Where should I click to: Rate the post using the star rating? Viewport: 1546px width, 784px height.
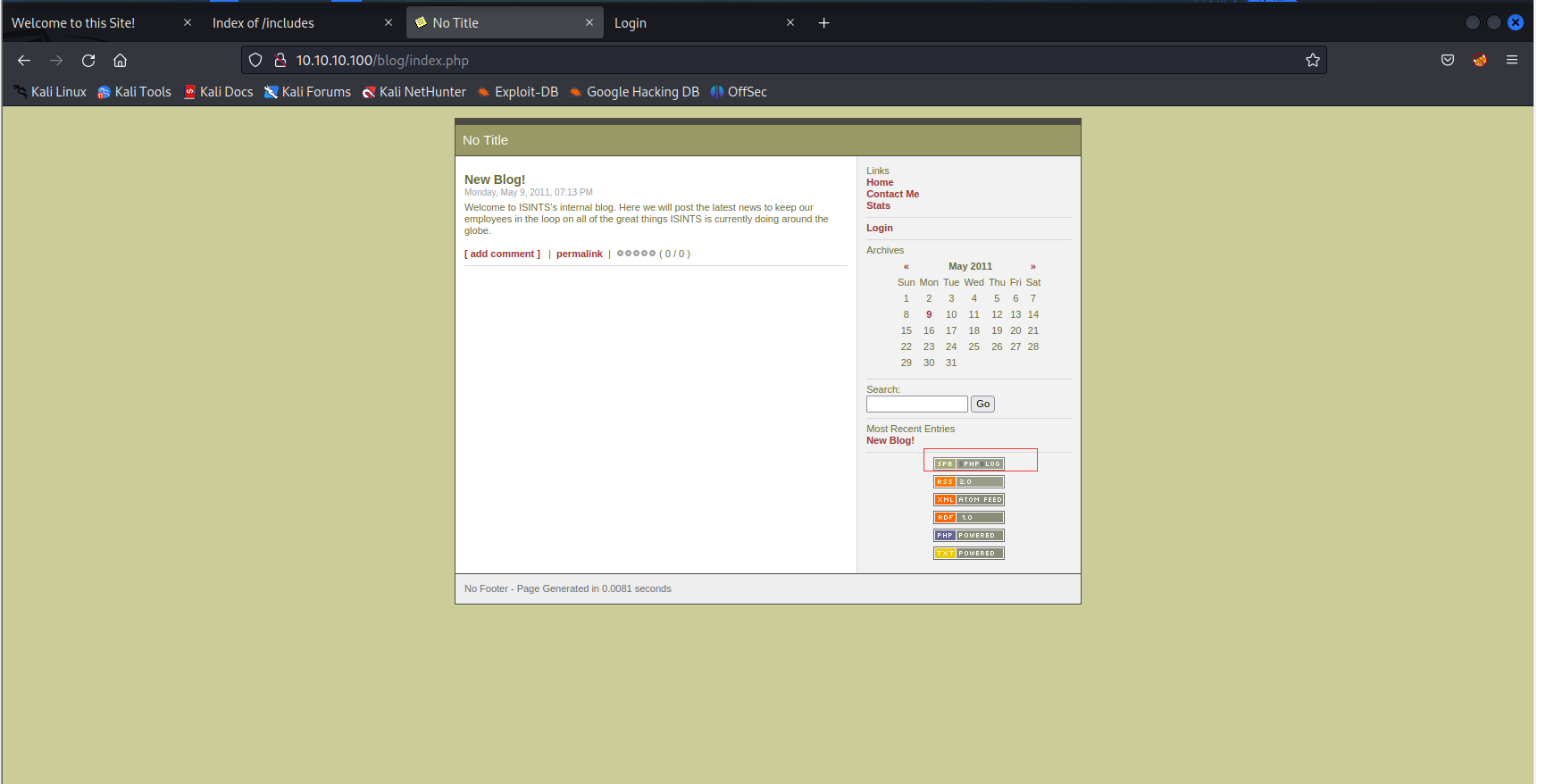pyautogui.click(x=636, y=254)
